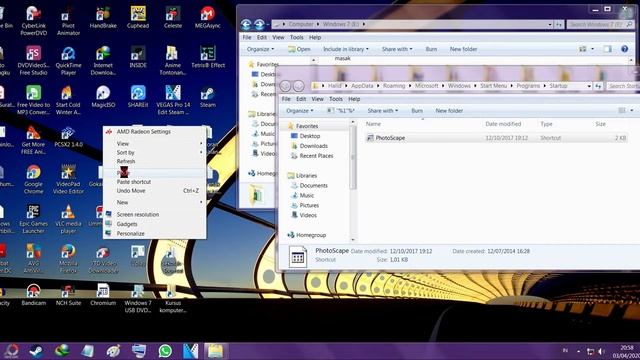Open the VLC media player icon
640x360 pixels.
(68, 219)
